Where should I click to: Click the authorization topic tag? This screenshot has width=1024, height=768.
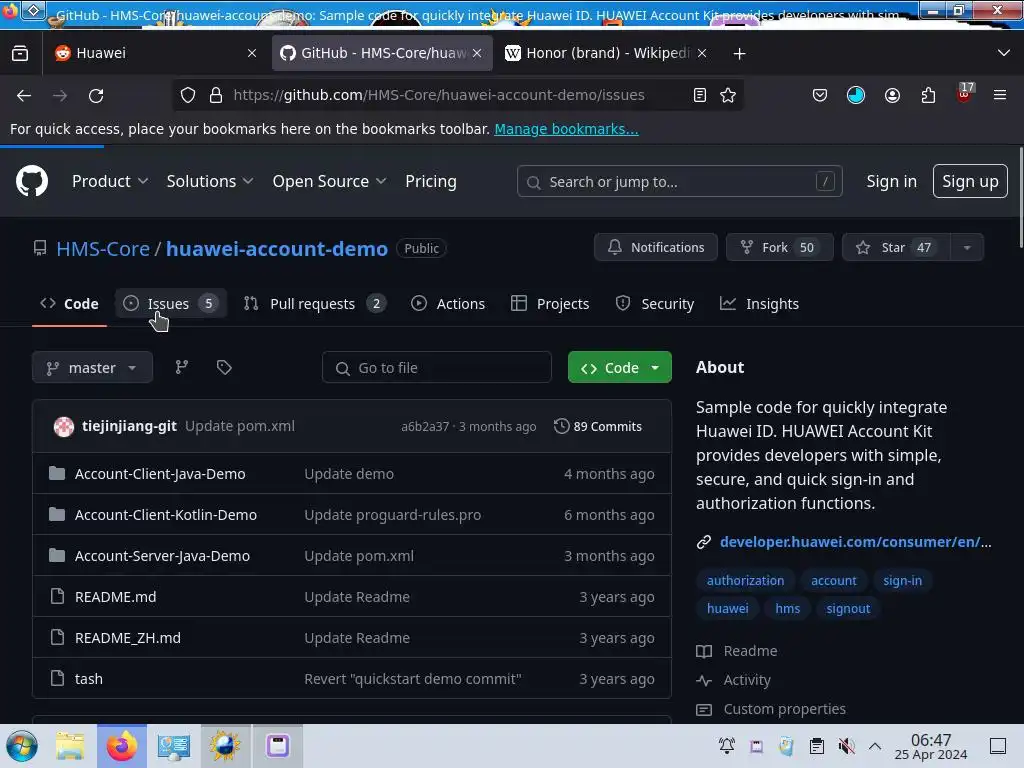pyautogui.click(x=745, y=581)
